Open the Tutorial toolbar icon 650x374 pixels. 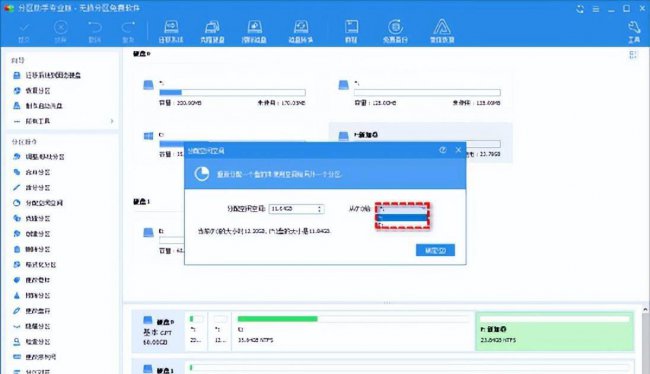(x=351, y=32)
